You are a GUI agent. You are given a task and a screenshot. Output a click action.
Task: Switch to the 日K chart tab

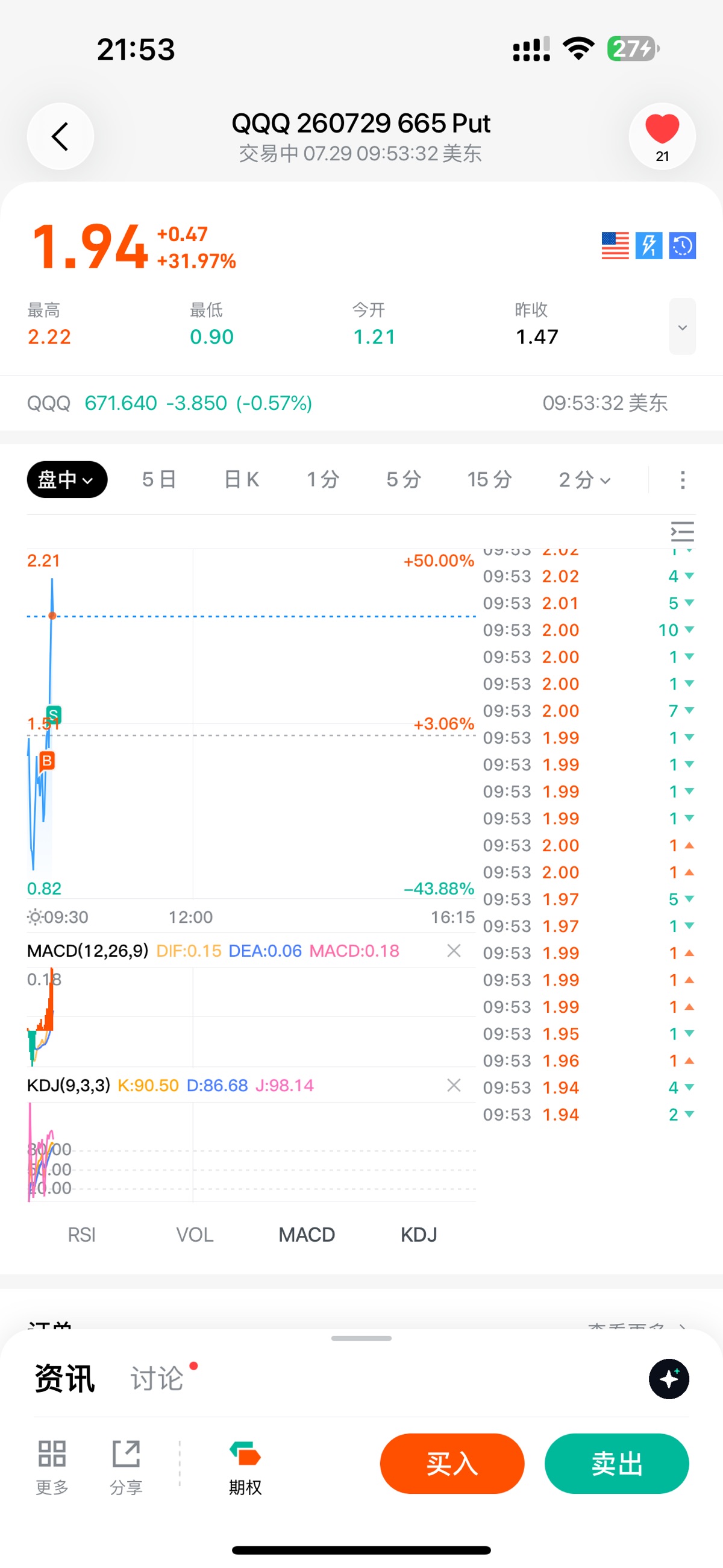[242, 480]
